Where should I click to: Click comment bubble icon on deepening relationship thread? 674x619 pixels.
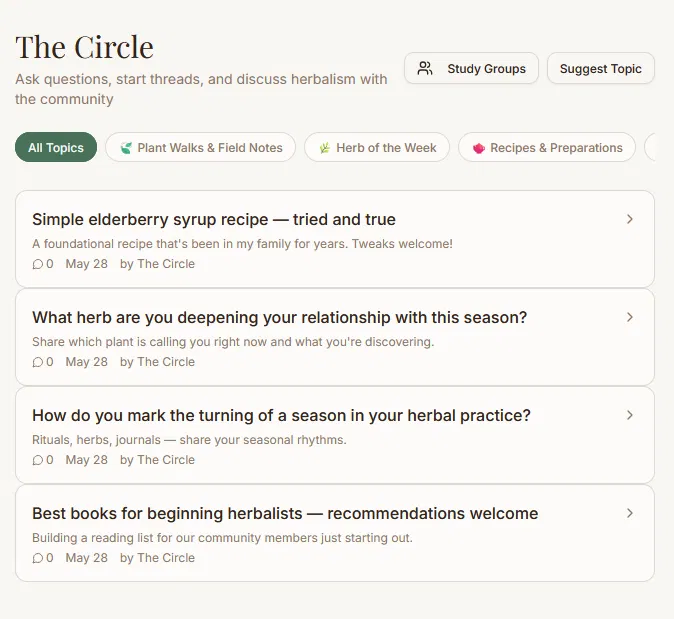pyautogui.click(x=38, y=362)
